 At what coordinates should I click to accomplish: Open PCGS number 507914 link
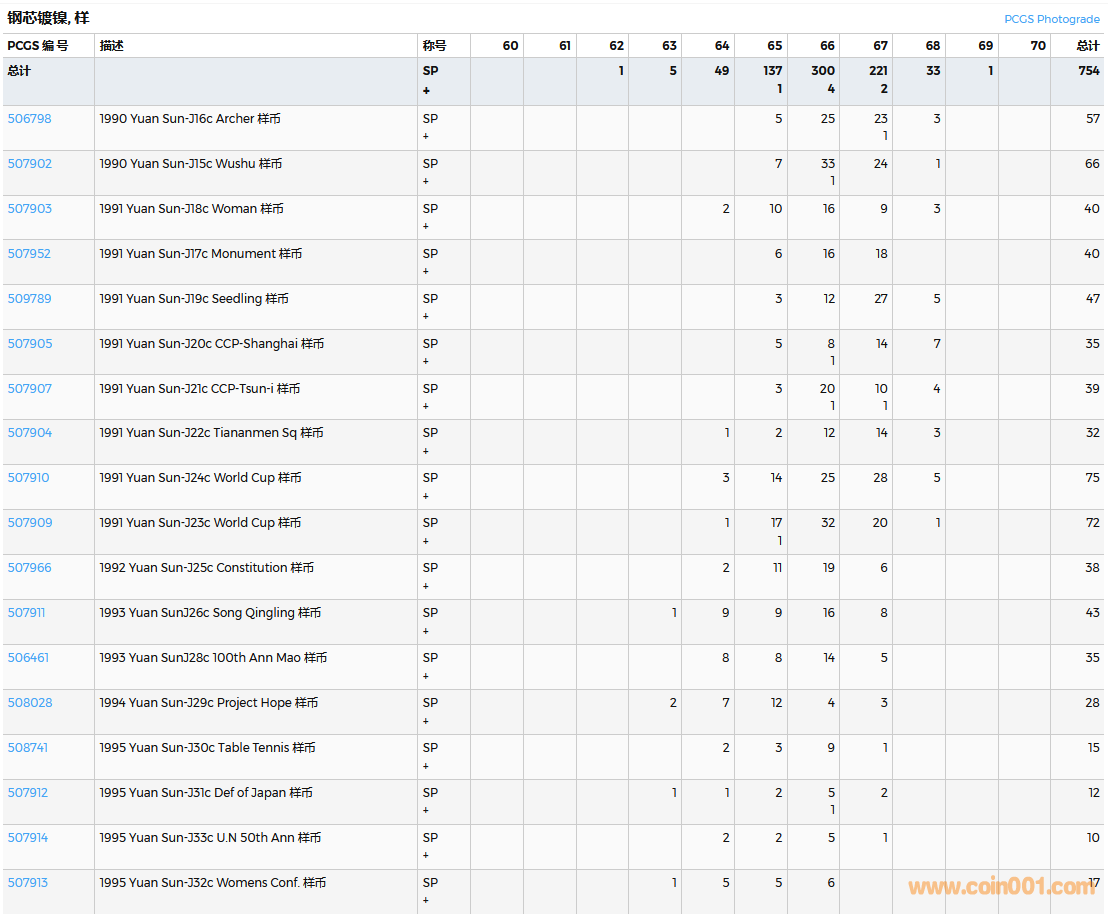coord(27,838)
